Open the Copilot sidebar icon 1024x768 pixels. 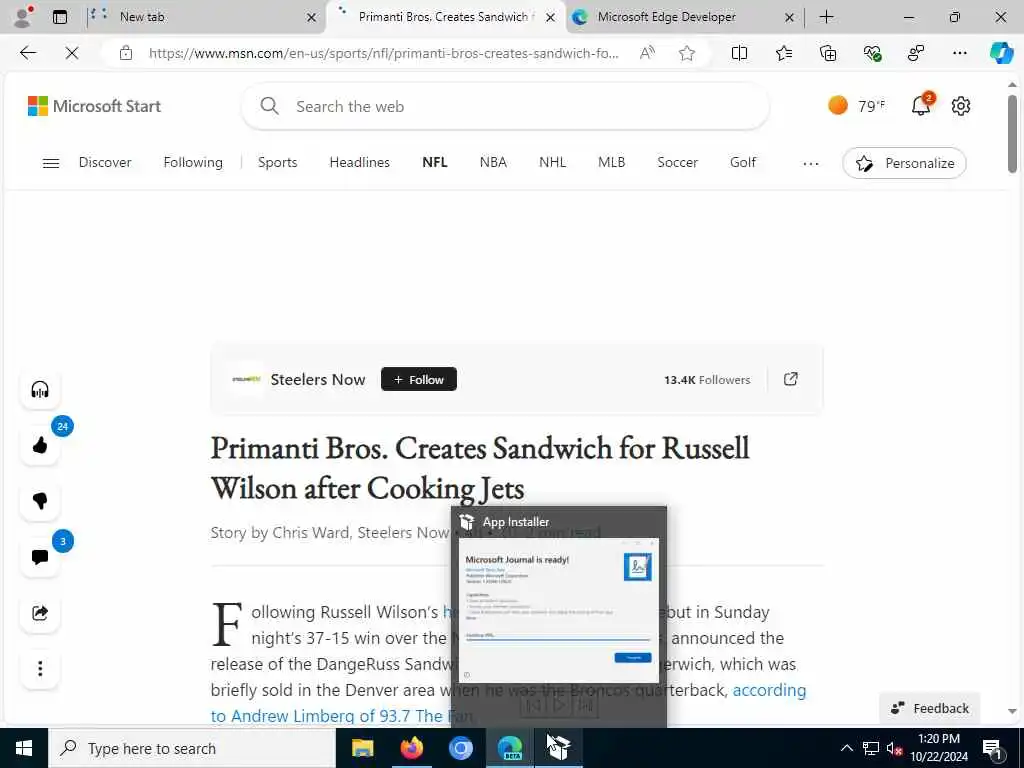(1001, 53)
